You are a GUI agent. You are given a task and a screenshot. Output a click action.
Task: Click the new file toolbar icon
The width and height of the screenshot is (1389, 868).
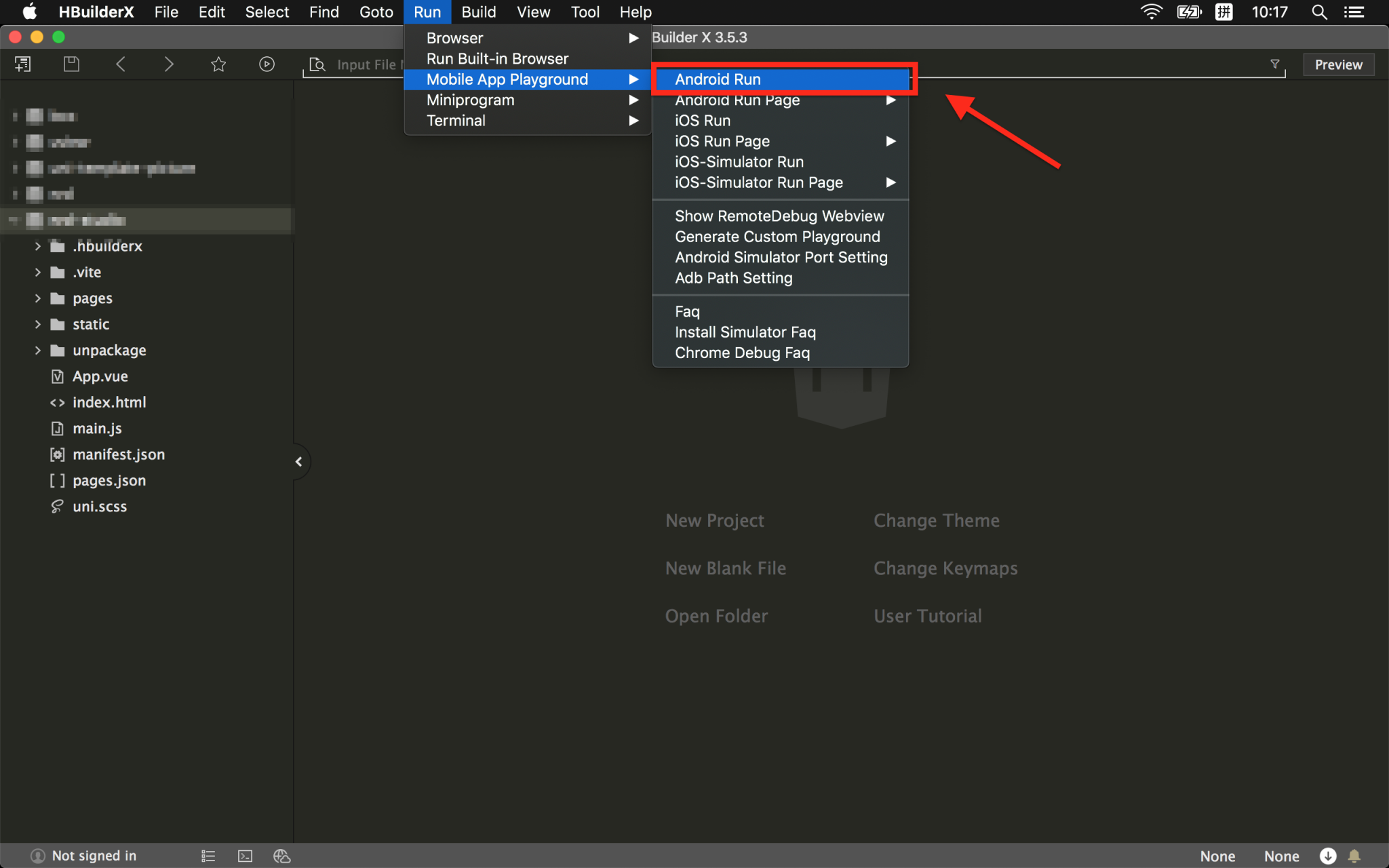tap(22, 64)
